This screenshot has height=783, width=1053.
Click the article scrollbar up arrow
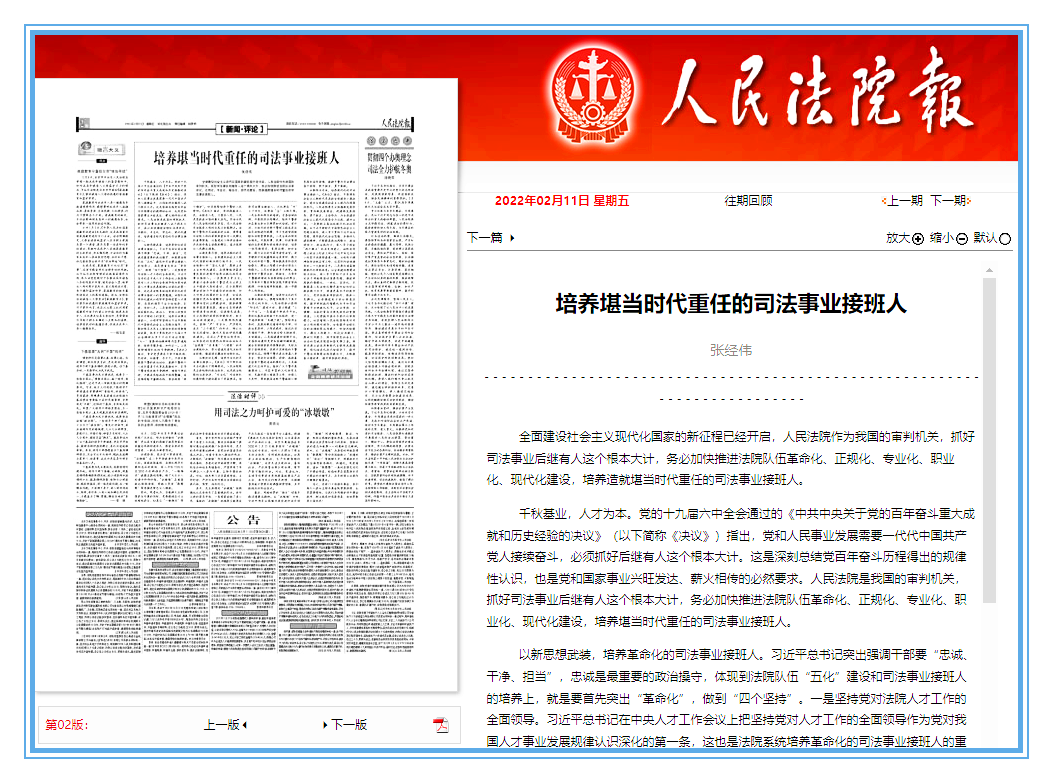989,271
